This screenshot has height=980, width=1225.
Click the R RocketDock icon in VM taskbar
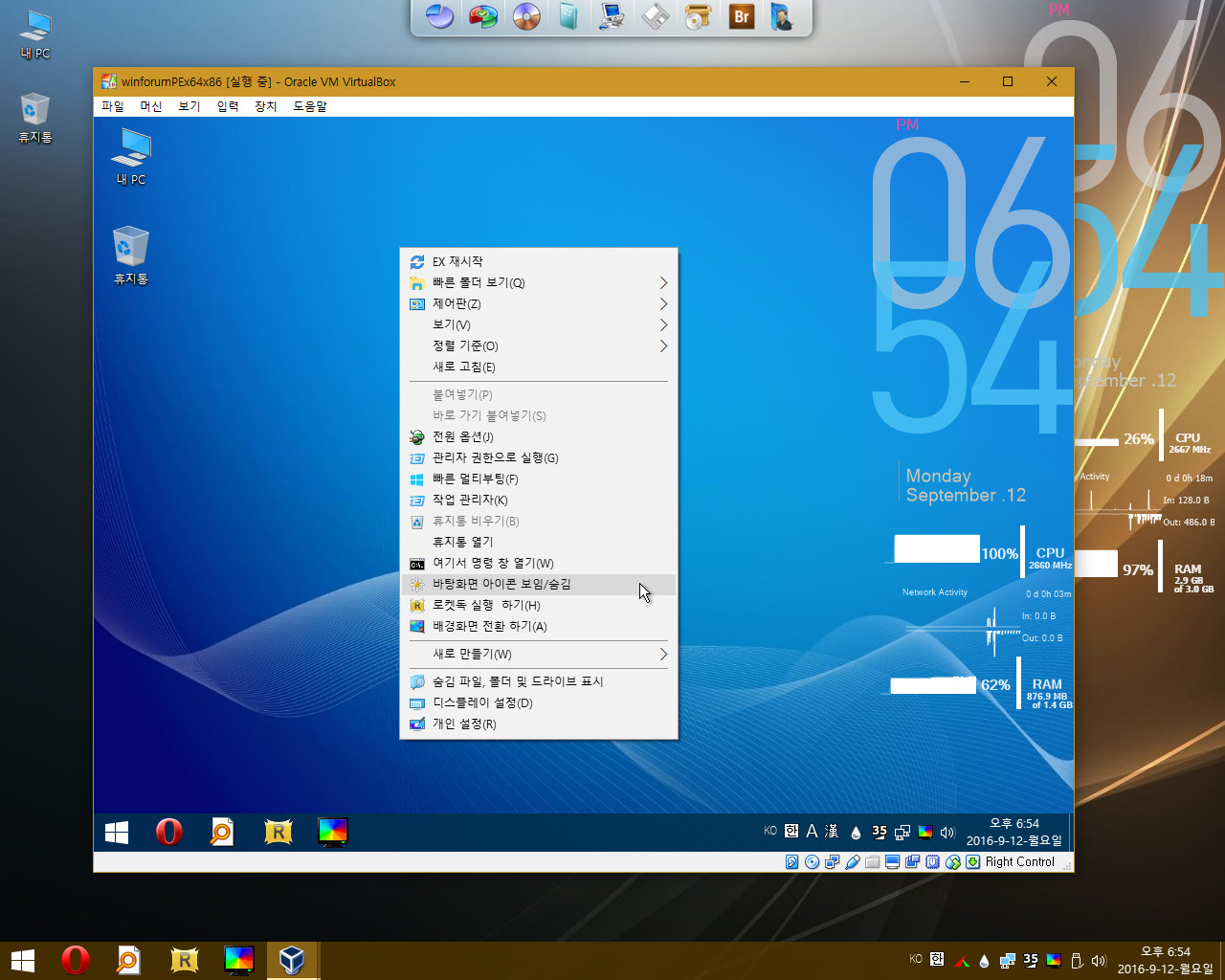pyautogui.click(x=278, y=832)
